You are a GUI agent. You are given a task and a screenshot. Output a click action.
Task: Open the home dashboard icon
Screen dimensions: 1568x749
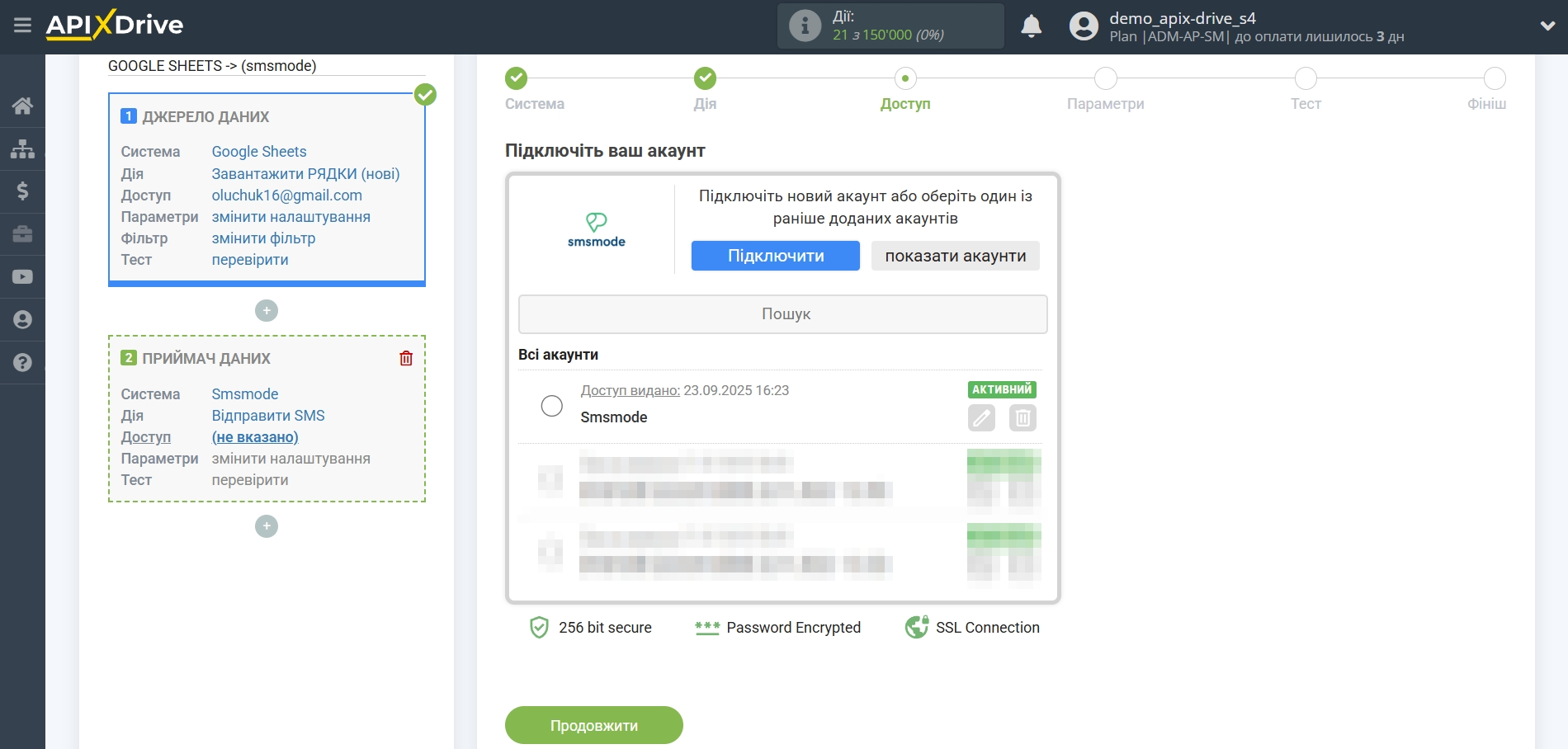[22, 106]
